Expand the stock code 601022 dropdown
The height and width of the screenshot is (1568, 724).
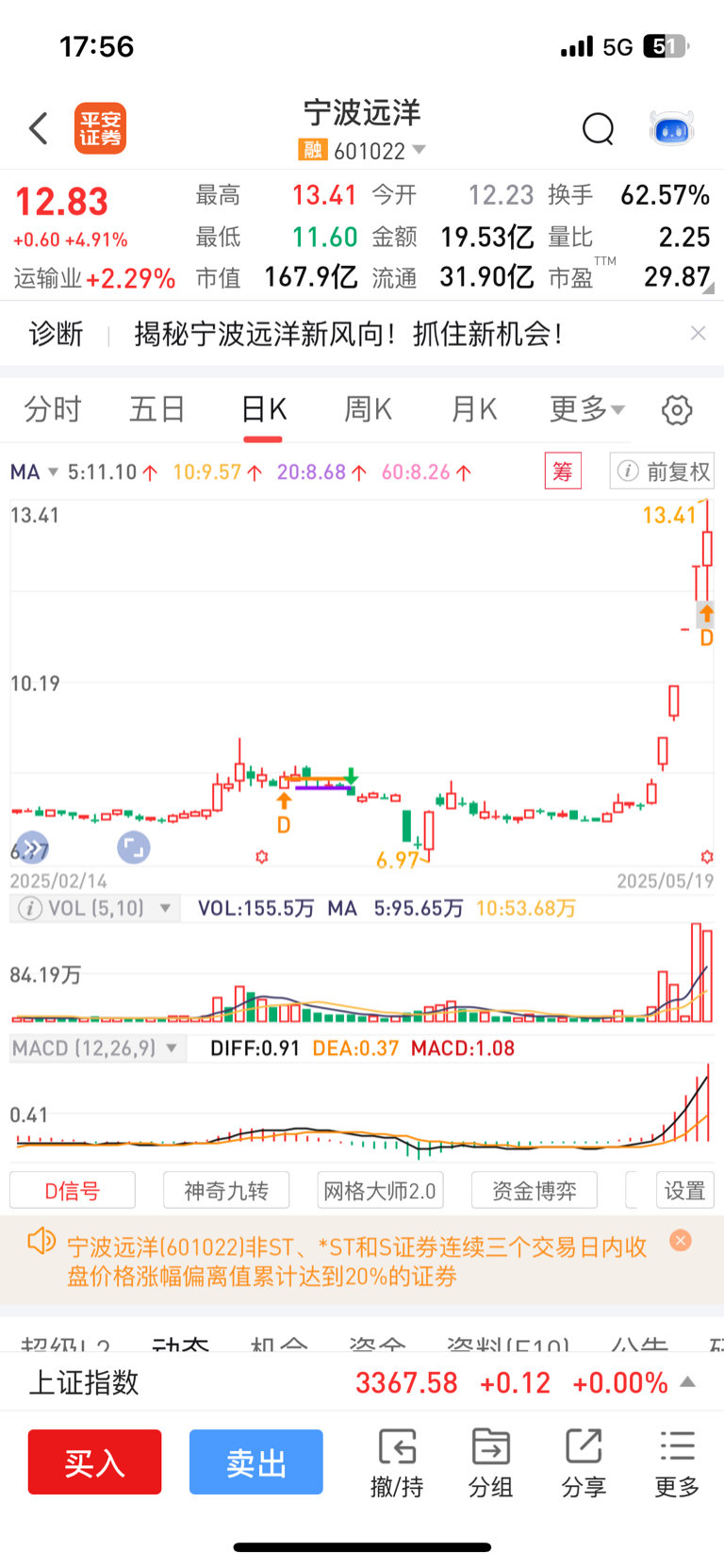coord(420,150)
